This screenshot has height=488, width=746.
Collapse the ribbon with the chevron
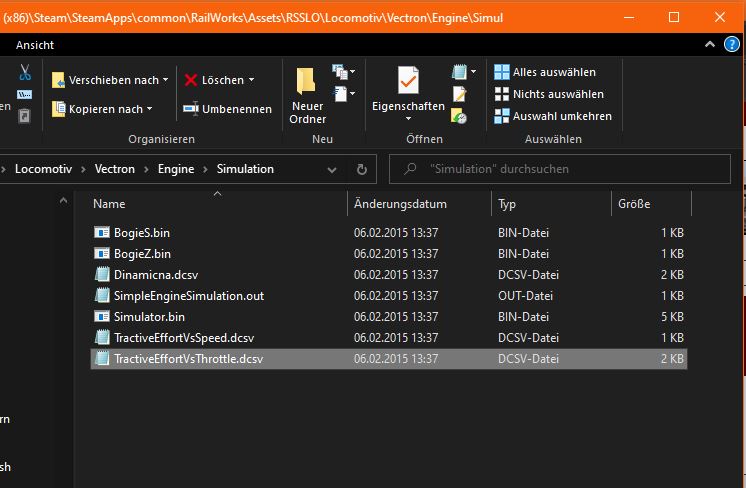coord(710,44)
